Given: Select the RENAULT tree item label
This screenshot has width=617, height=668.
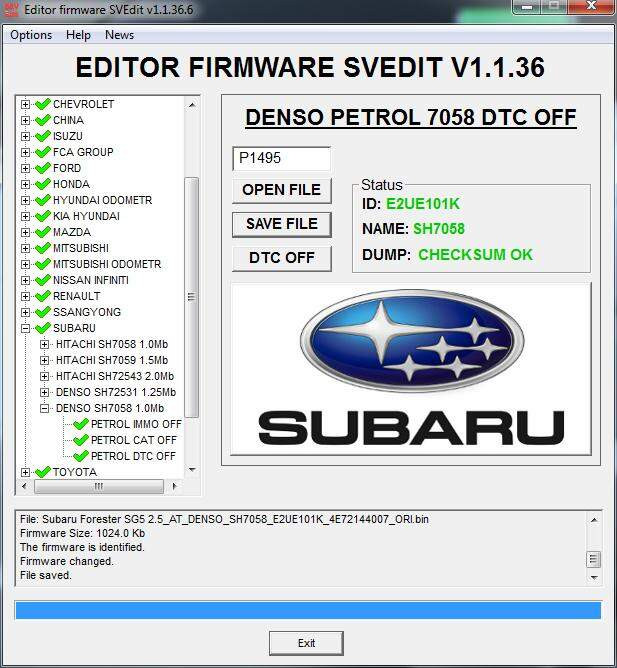Looking at the screenshot, I should [76, 296].
